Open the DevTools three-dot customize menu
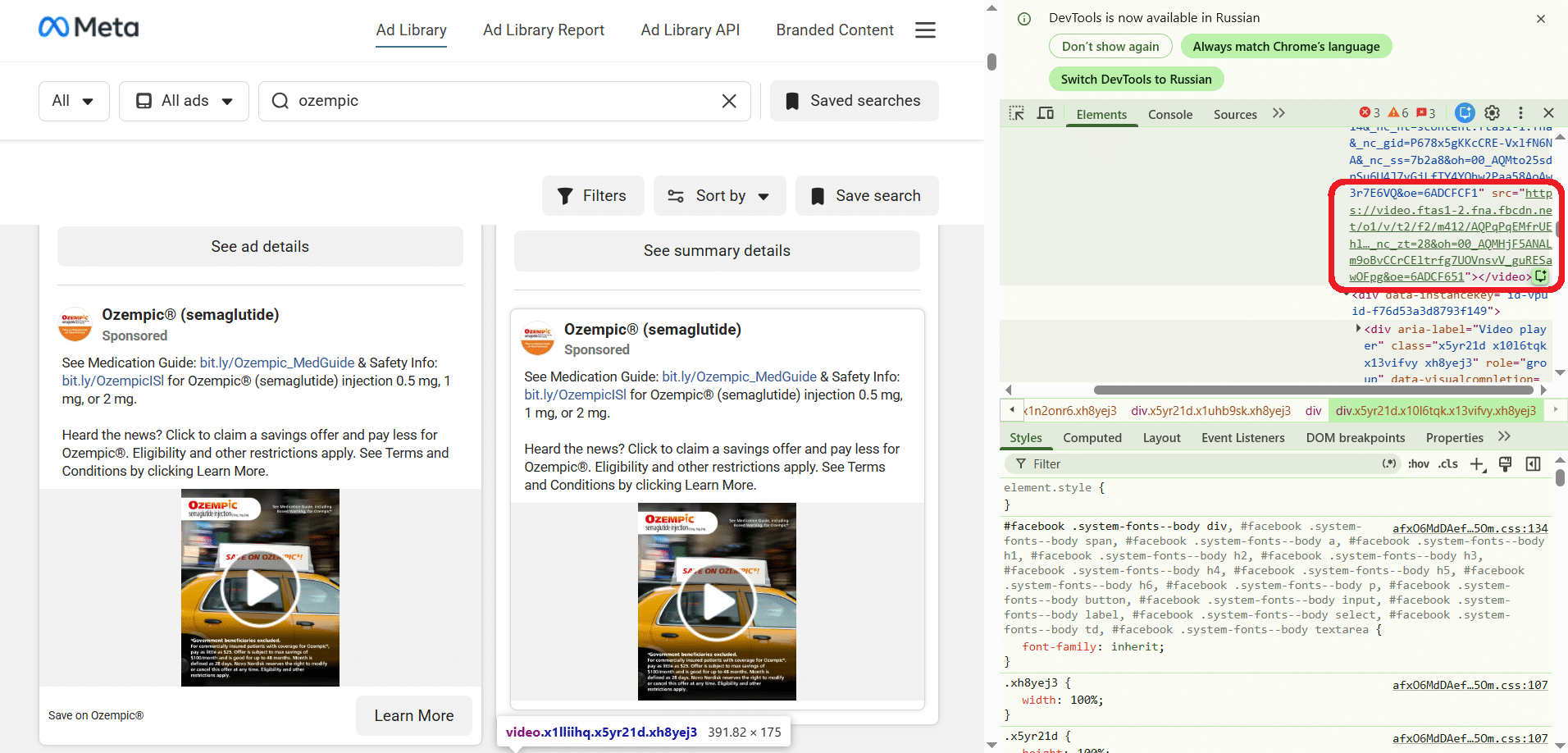The width and height of the screenshot is (1568, 753). pyautogui.click(x=1520, y=113)
